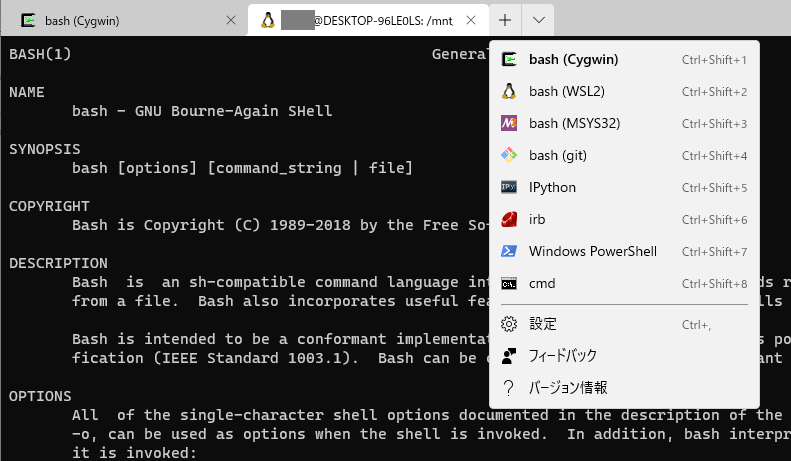The width and height of the screenshot is (791, 461).
Task: Start a bash (git) session
Action: 624,155
